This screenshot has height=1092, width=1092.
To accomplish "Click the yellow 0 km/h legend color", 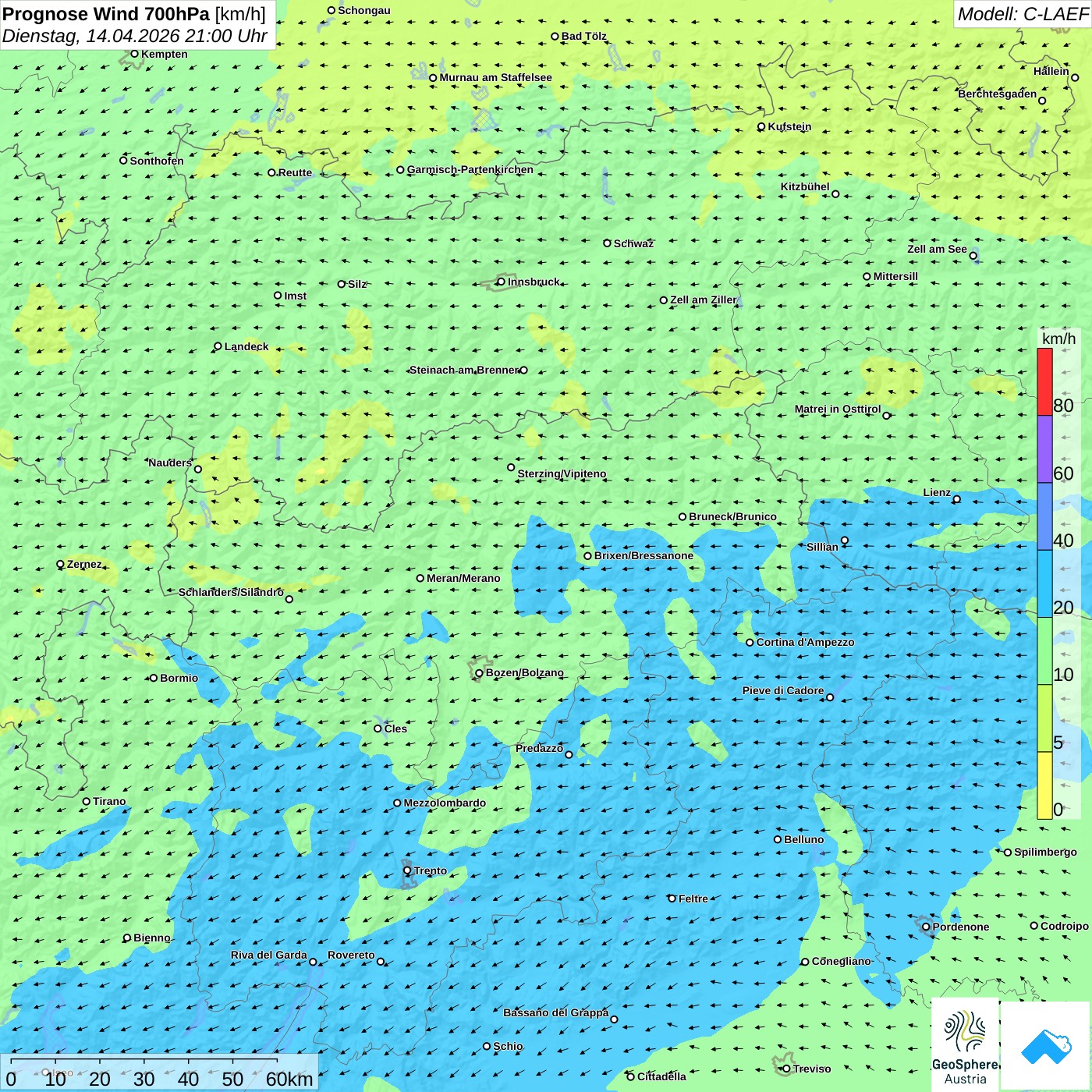I will click(x=1044, y=785).
